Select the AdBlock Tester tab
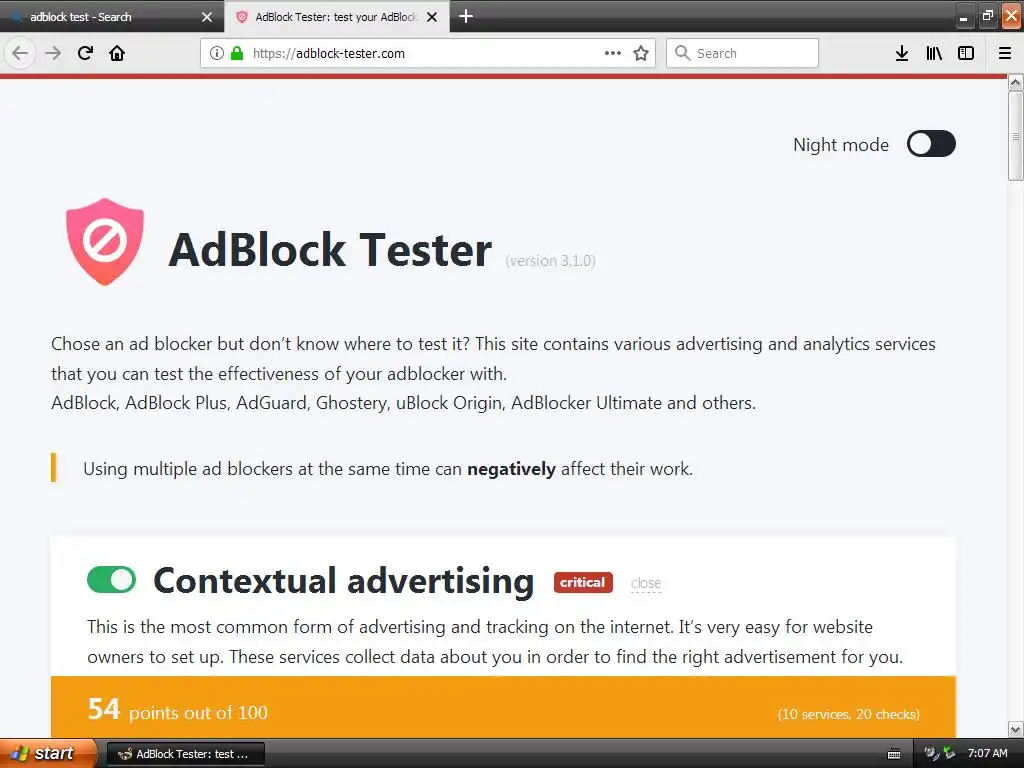 [x=336, y=17]
